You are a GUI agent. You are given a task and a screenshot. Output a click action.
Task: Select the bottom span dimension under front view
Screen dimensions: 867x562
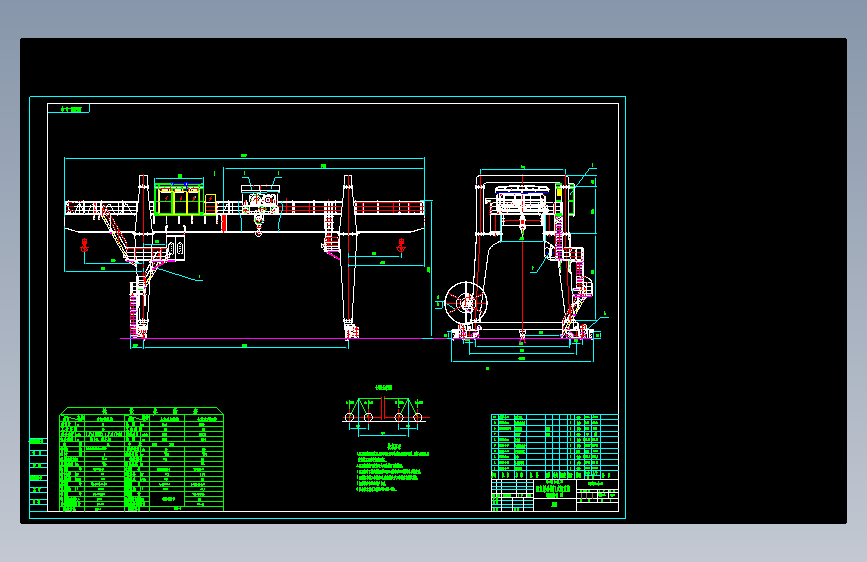[244, 347]
